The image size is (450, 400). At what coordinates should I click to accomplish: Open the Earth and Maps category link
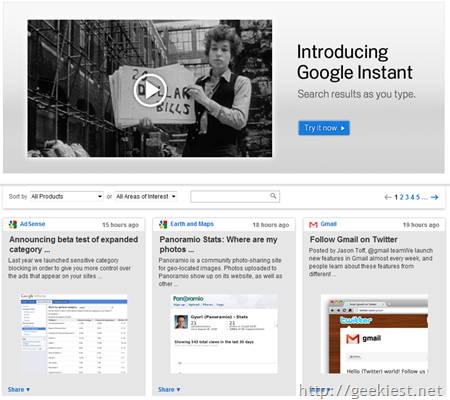click(x=192, y=224)
